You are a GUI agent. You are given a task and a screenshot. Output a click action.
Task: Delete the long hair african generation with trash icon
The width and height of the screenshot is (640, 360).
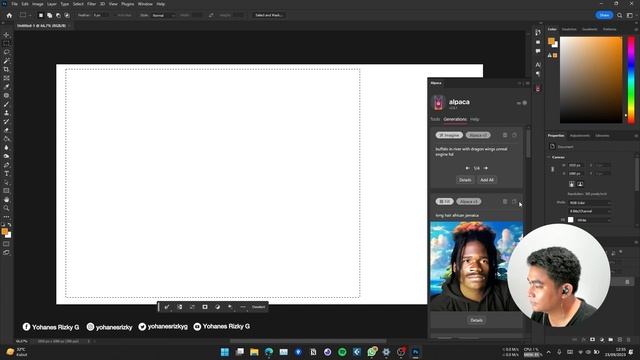coord(505,202)
